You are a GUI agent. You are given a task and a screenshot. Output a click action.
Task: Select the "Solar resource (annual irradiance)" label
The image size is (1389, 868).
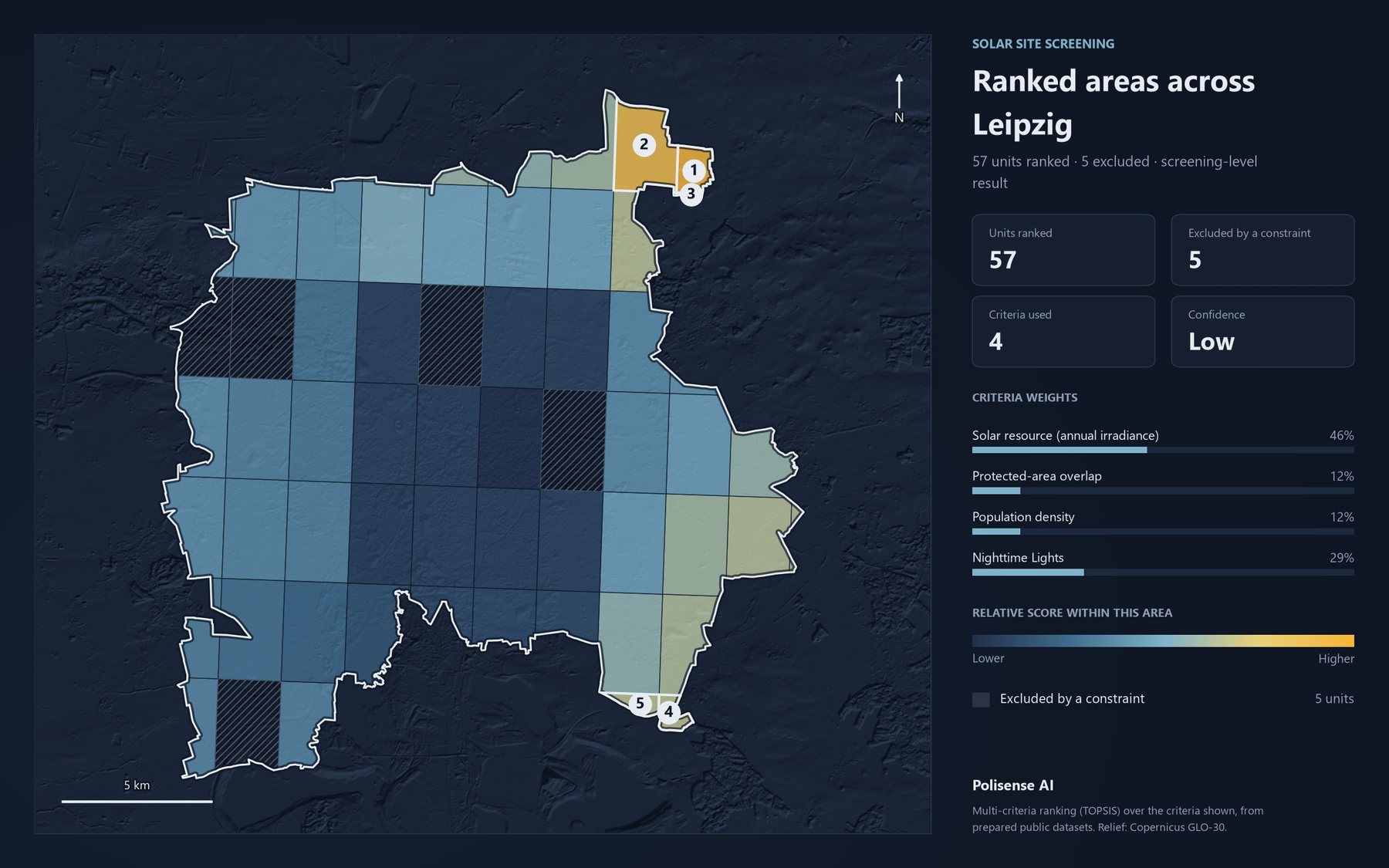coord(1065,435)
